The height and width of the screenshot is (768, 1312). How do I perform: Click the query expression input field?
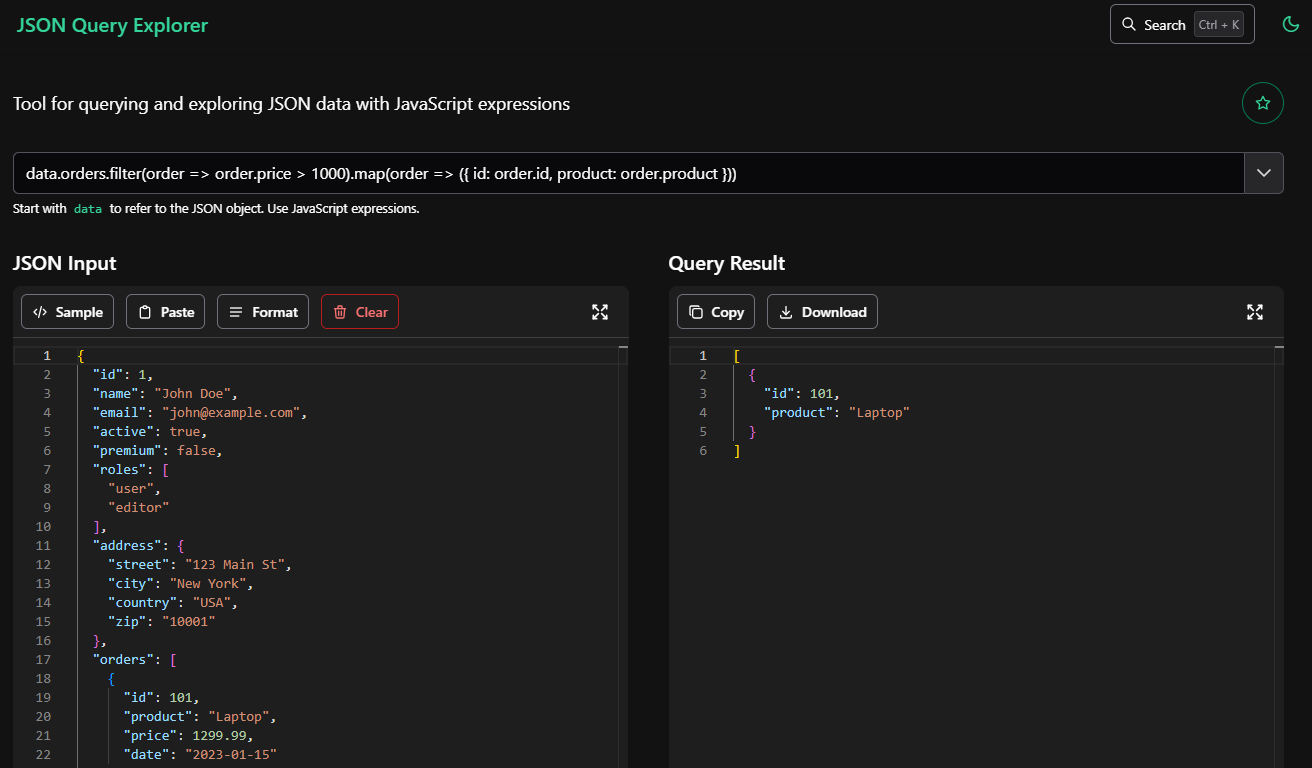tap(600, 172)
